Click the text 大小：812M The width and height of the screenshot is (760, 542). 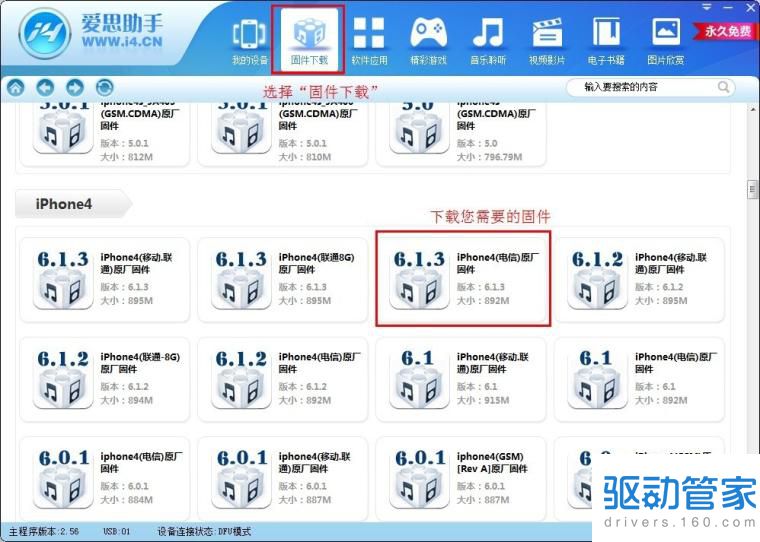point(127,157)
